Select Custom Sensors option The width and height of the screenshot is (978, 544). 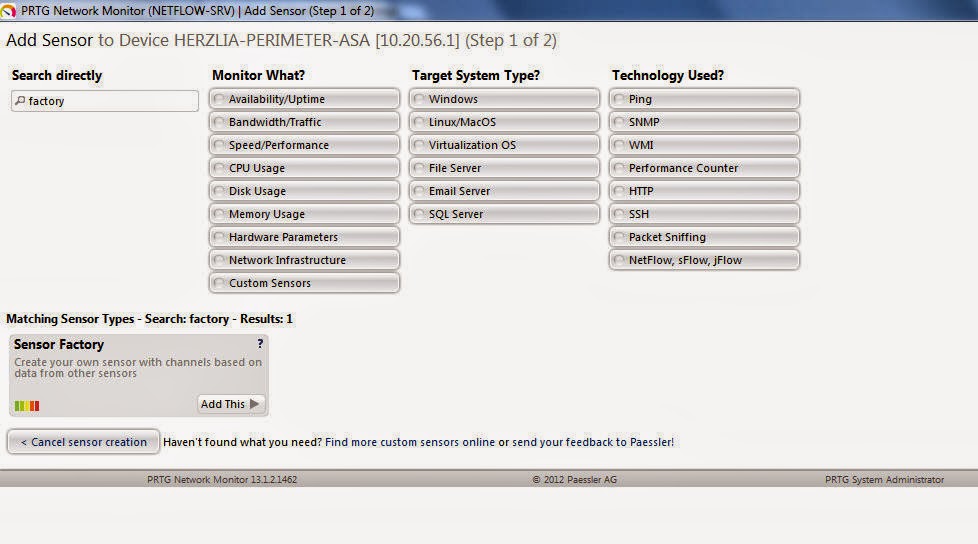pyautogui.click(x=304, y=283)
